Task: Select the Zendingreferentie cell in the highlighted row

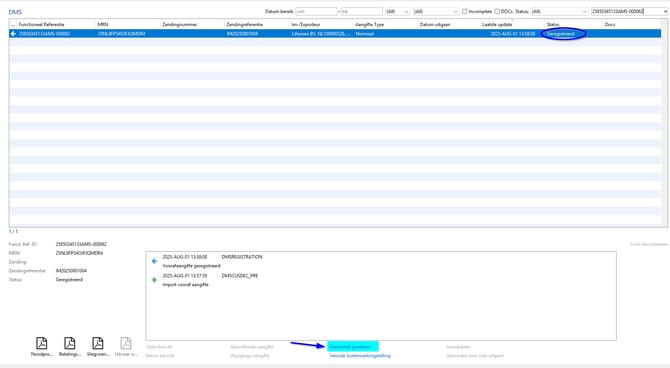Action: [242, 33]
